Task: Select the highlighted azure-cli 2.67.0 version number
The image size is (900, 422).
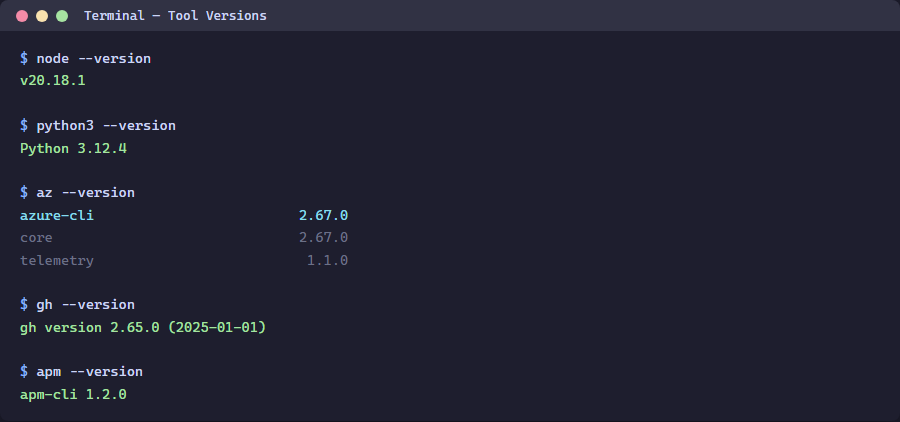Action: pyautogui.click(x=323, y=215)
